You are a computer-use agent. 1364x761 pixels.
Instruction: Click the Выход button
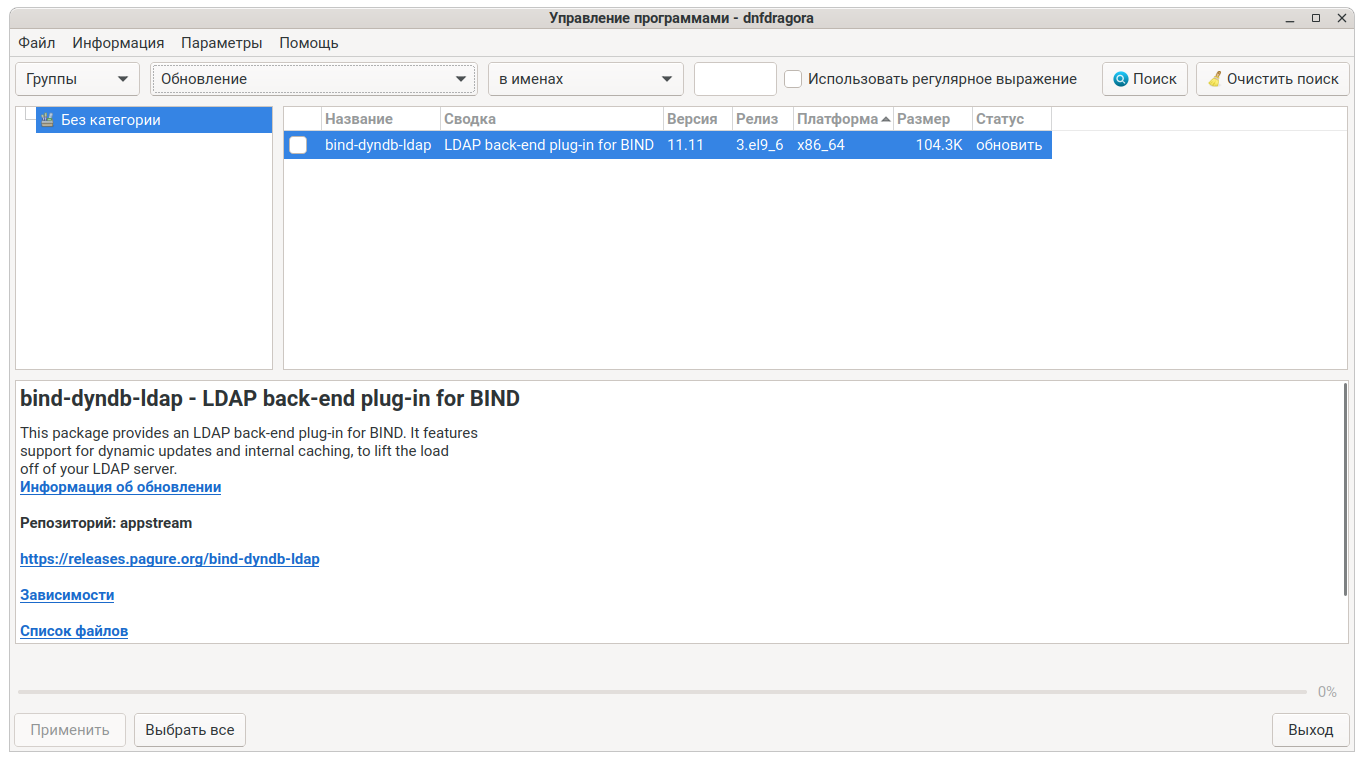[x=1310, y=730]
